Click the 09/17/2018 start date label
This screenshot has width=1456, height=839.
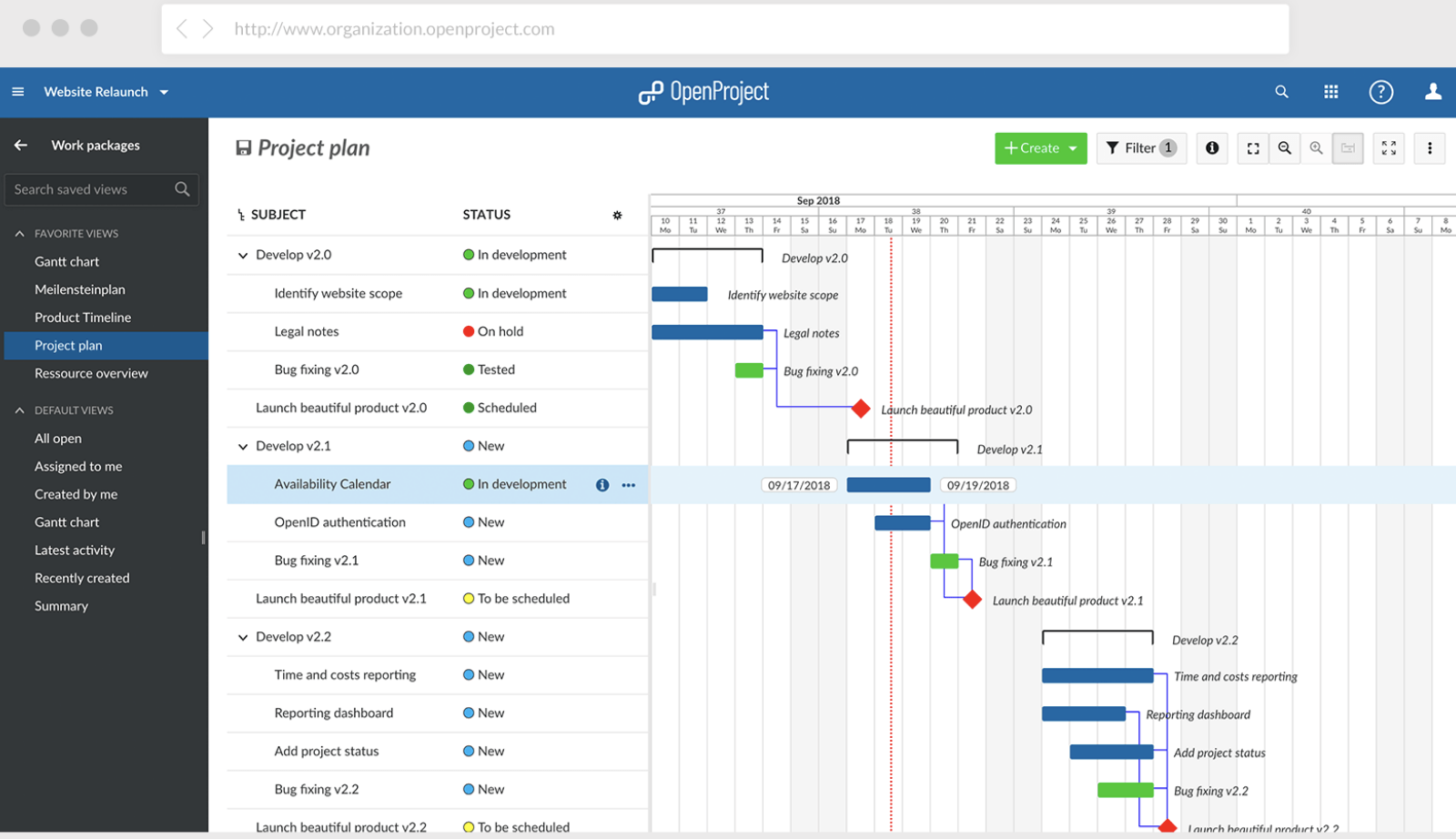pos(799,485)
